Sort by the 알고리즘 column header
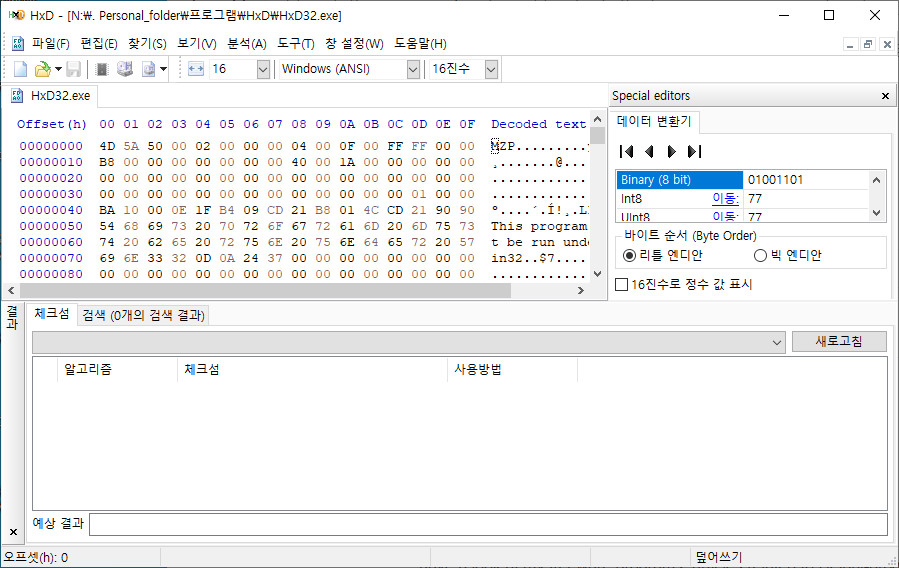Viewport: 899px width, 568px height. tap(118, 370)
